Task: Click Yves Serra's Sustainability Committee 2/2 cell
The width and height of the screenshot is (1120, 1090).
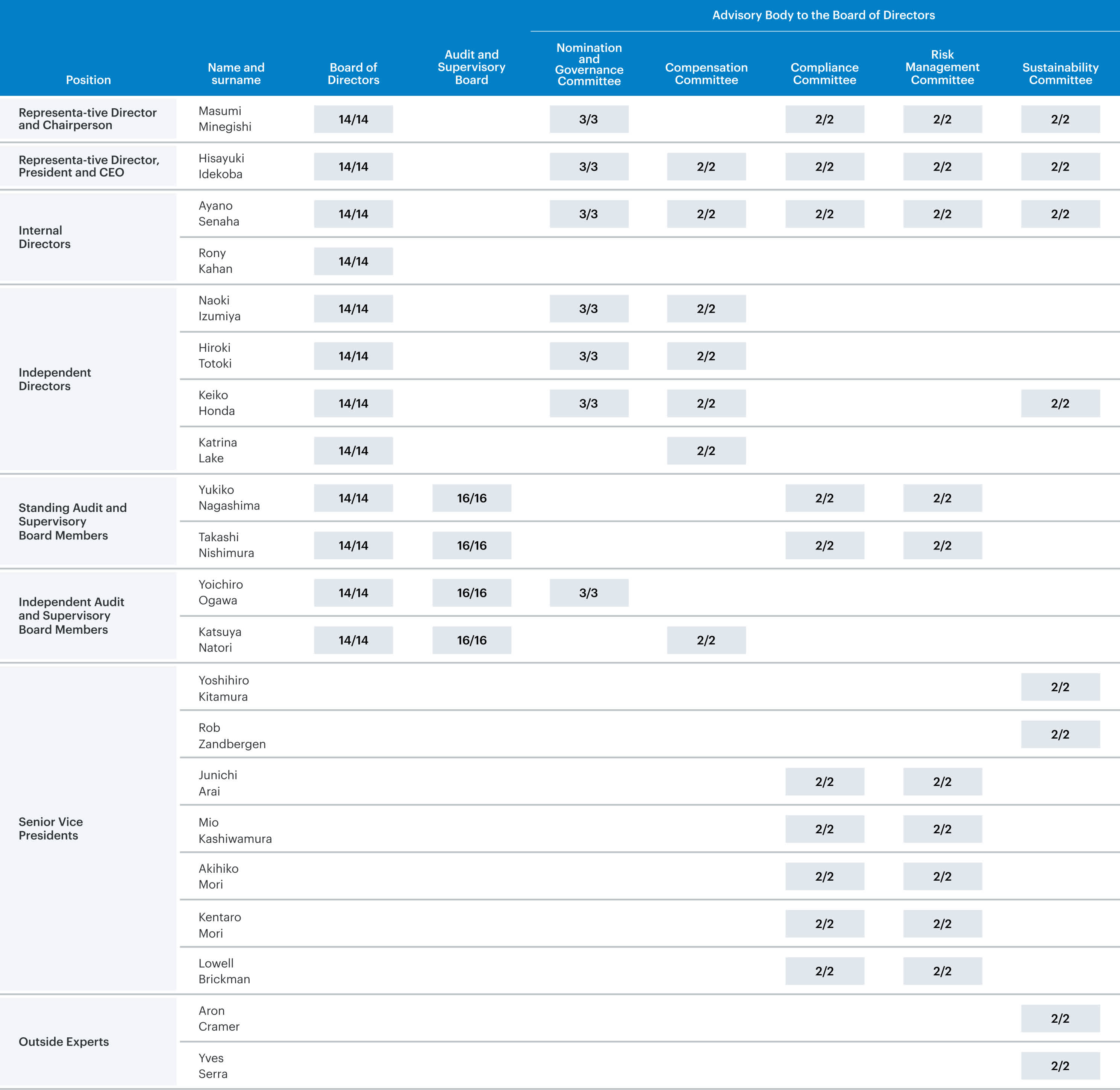Action: click(1060, 1066)
